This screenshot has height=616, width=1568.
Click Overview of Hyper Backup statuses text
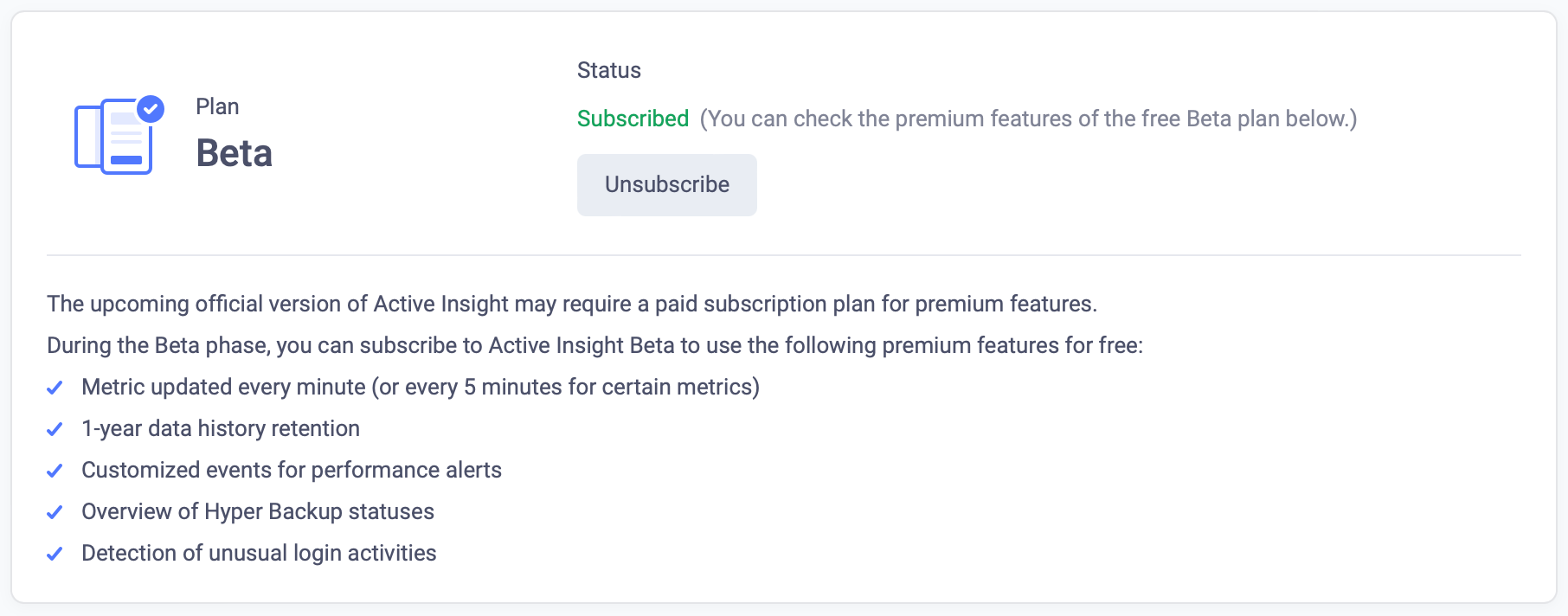click(258, 511)
